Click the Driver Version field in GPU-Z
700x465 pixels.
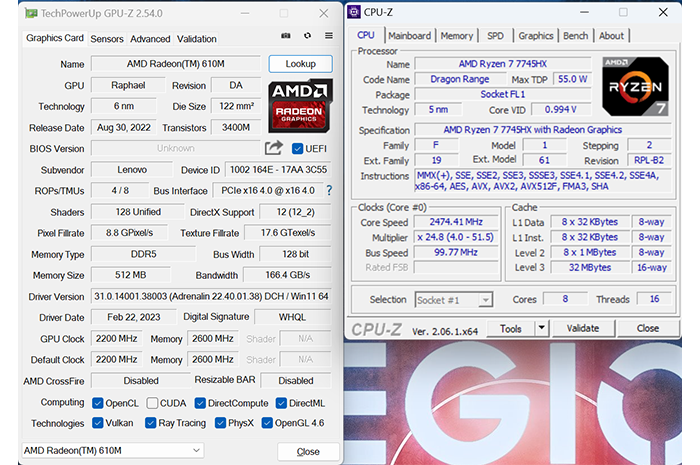pos(211,296)
